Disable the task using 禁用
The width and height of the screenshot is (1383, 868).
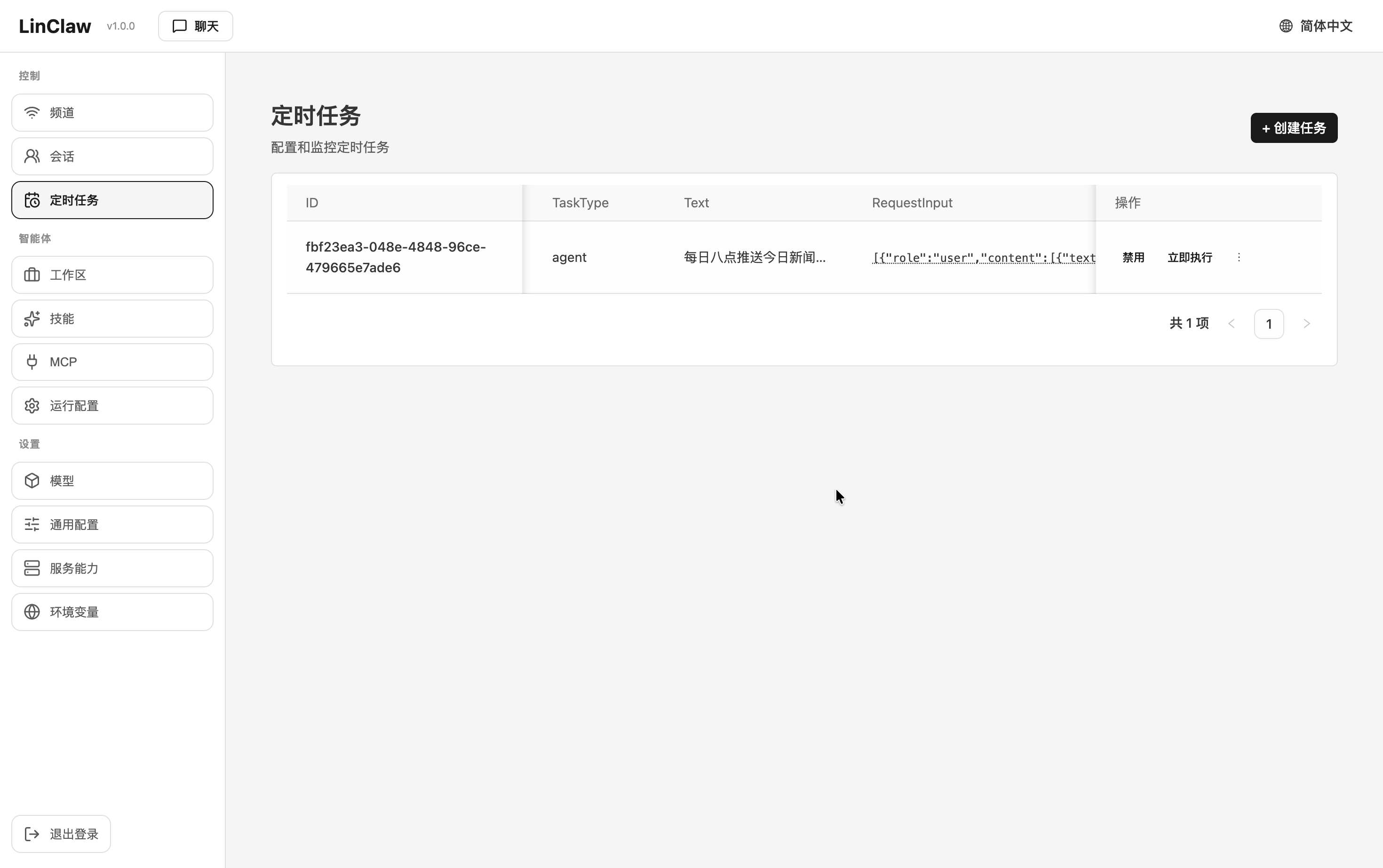(x=1133, y=257)
